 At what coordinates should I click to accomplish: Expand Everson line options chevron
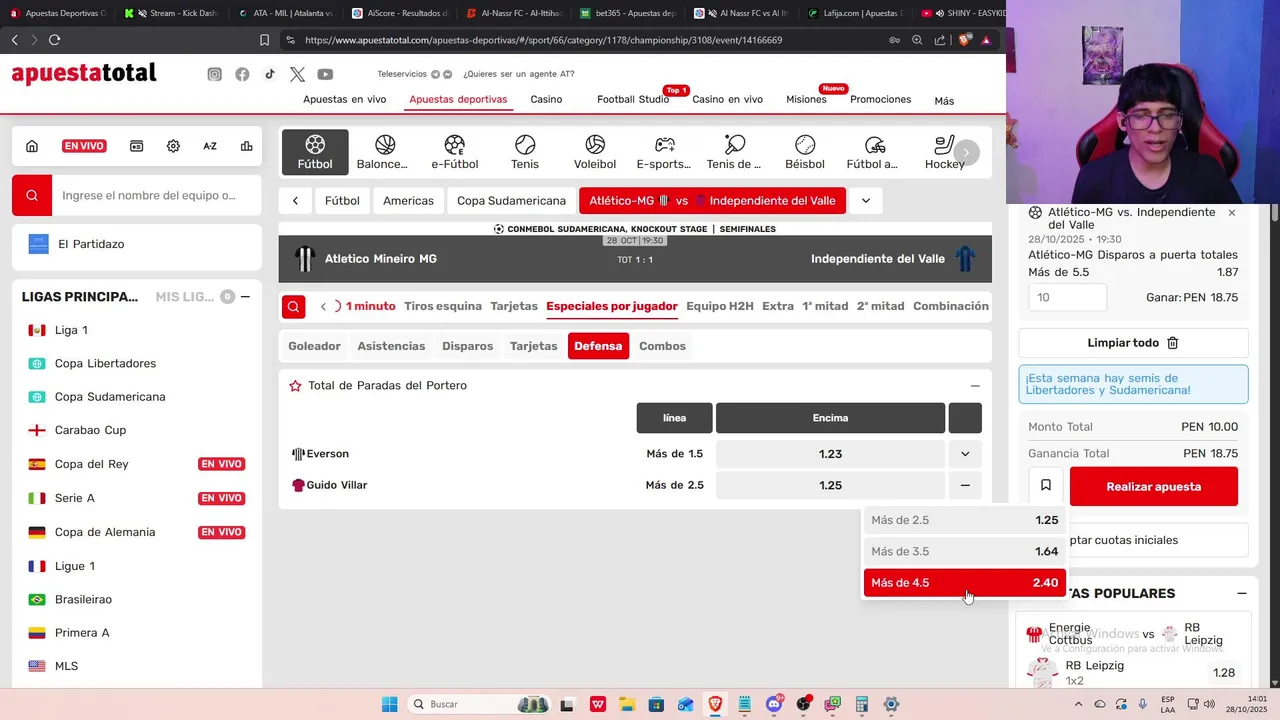click(965, 454)
